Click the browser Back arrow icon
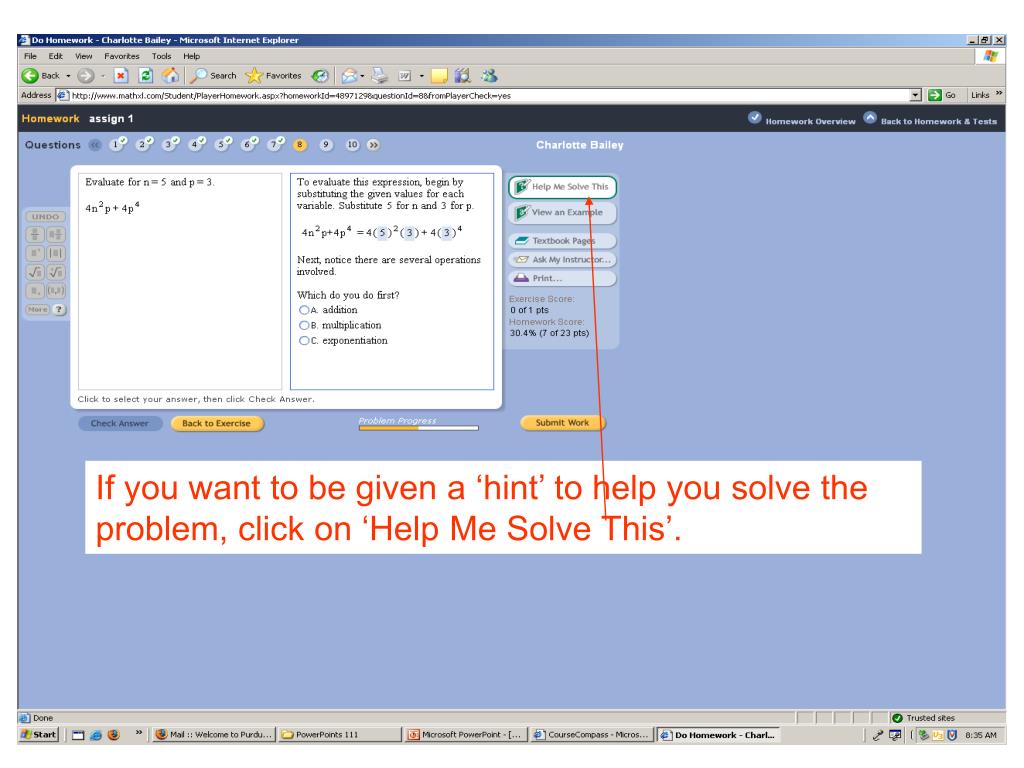This screenshot has height=768, width=1024. (x=29, y=76)
